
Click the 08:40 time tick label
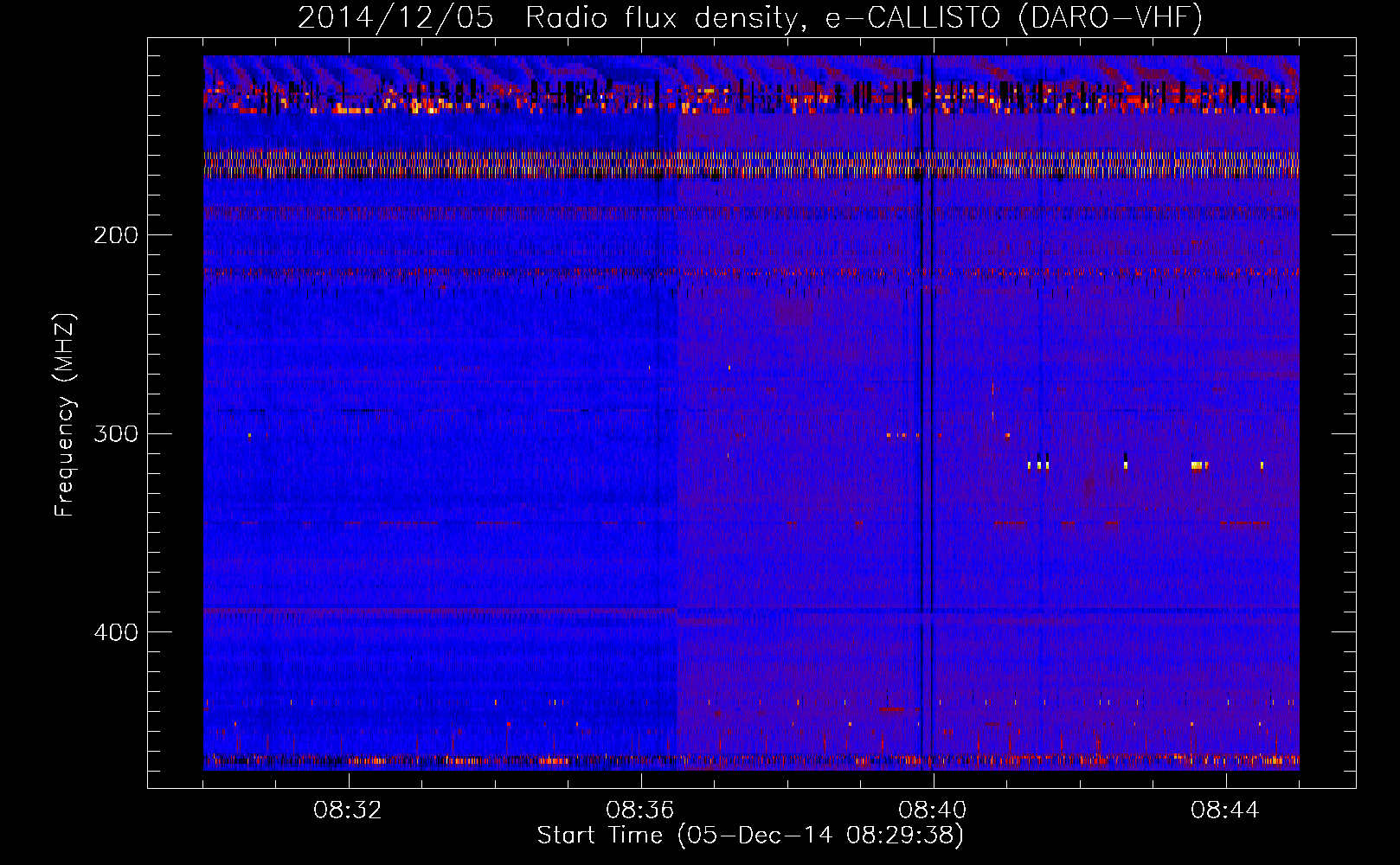tap(934, 811)
